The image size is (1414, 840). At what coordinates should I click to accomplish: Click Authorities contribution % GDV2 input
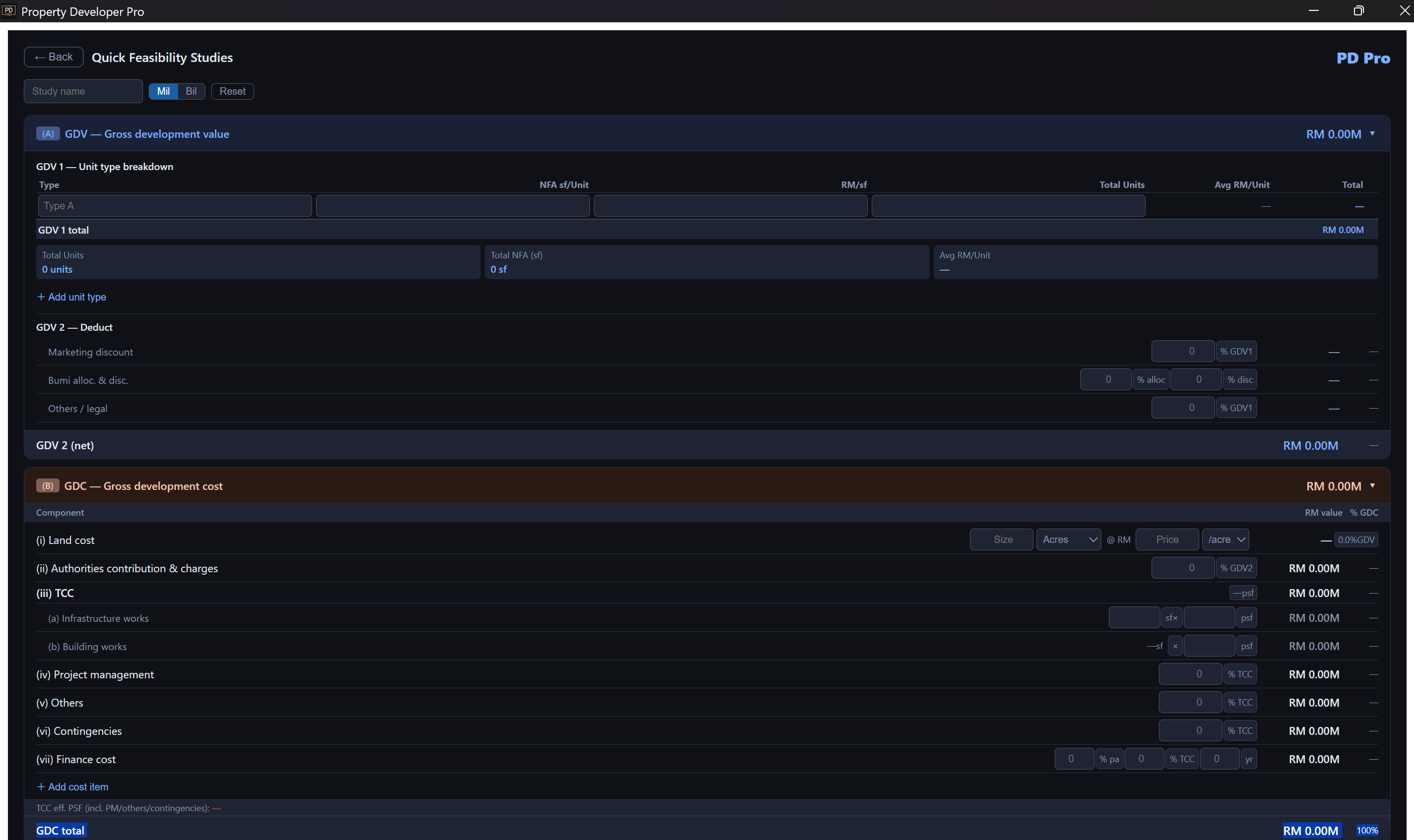(x=1183, y=568)
